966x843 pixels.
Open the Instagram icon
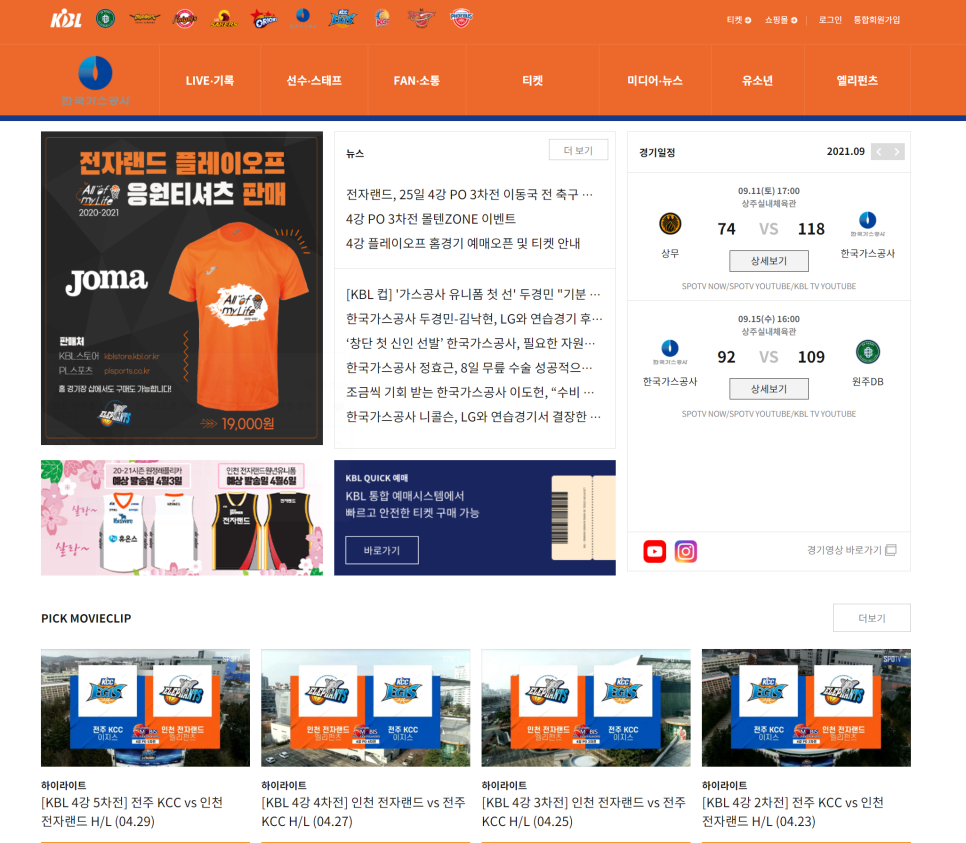pos(686,551)
